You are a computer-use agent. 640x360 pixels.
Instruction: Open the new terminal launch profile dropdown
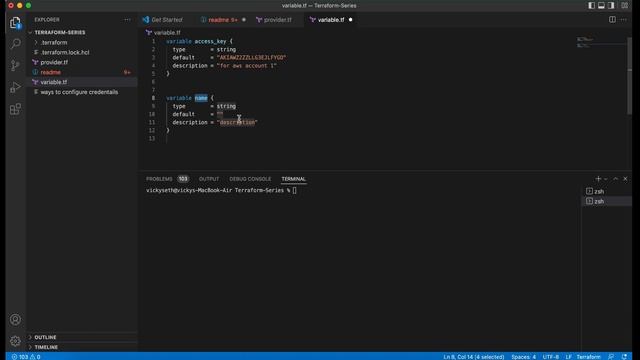pos(606,179)
